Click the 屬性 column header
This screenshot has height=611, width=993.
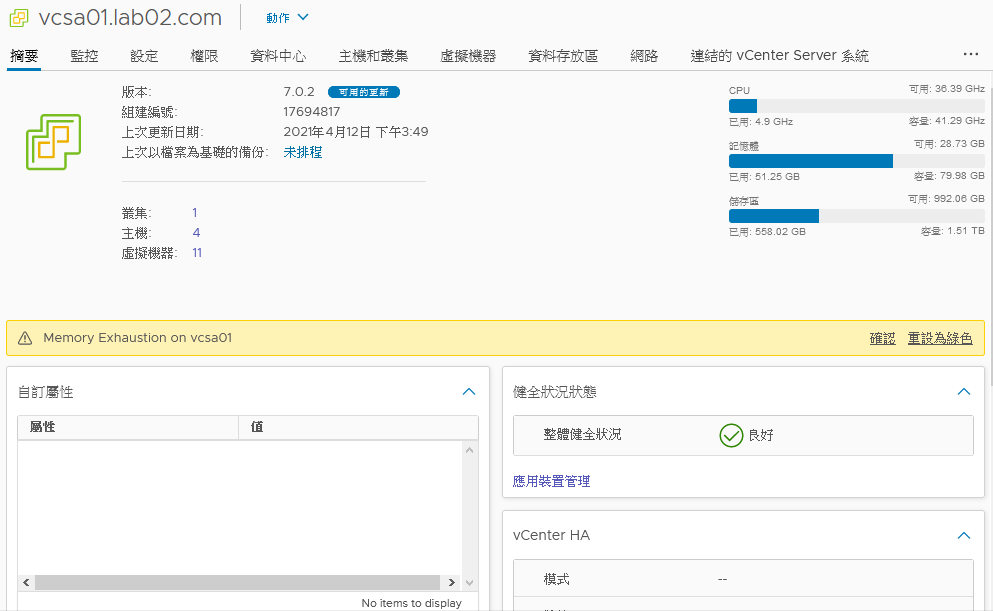pos(128,427)
